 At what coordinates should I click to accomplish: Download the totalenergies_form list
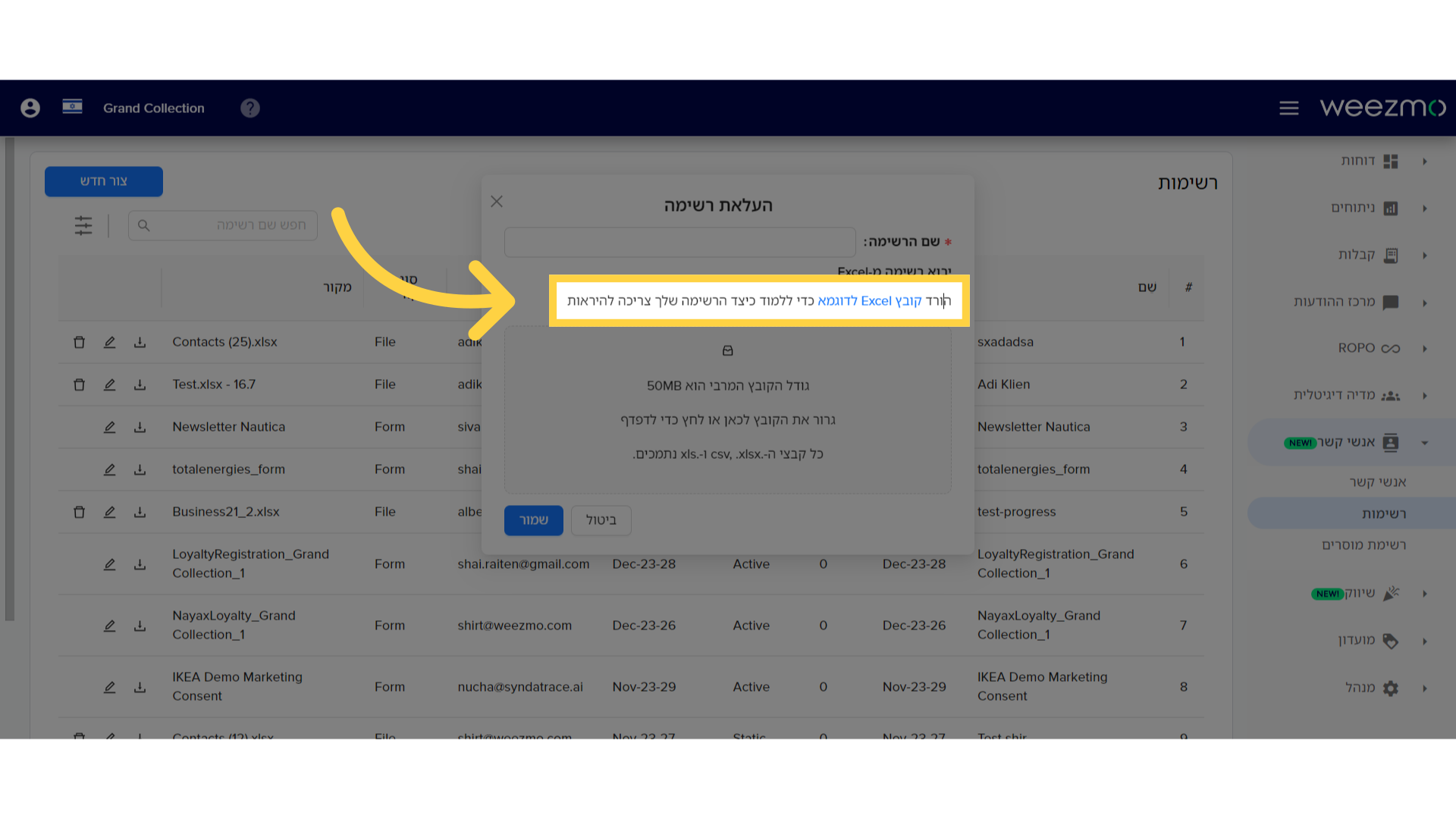tap(140, 469)
